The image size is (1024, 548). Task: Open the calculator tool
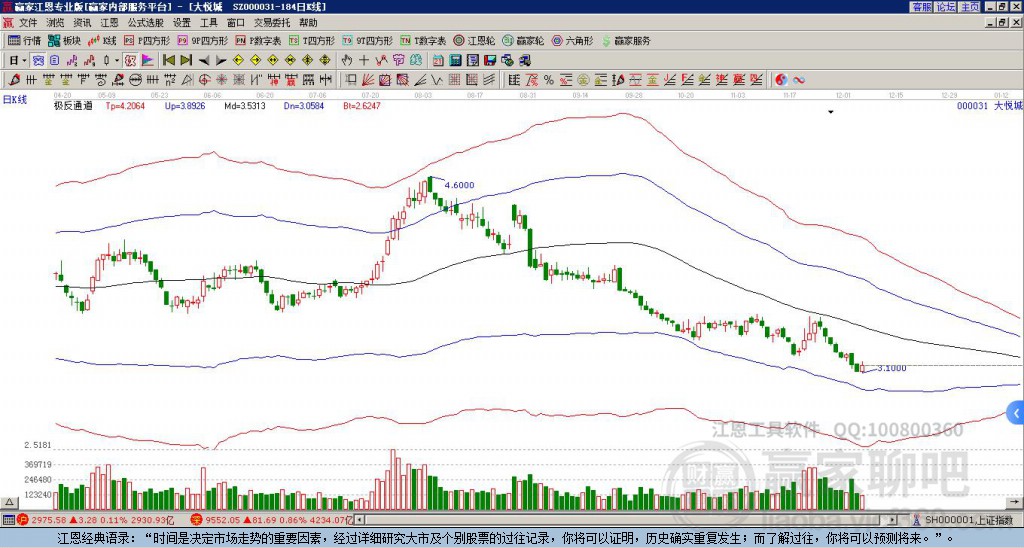(x=455, y=60)
